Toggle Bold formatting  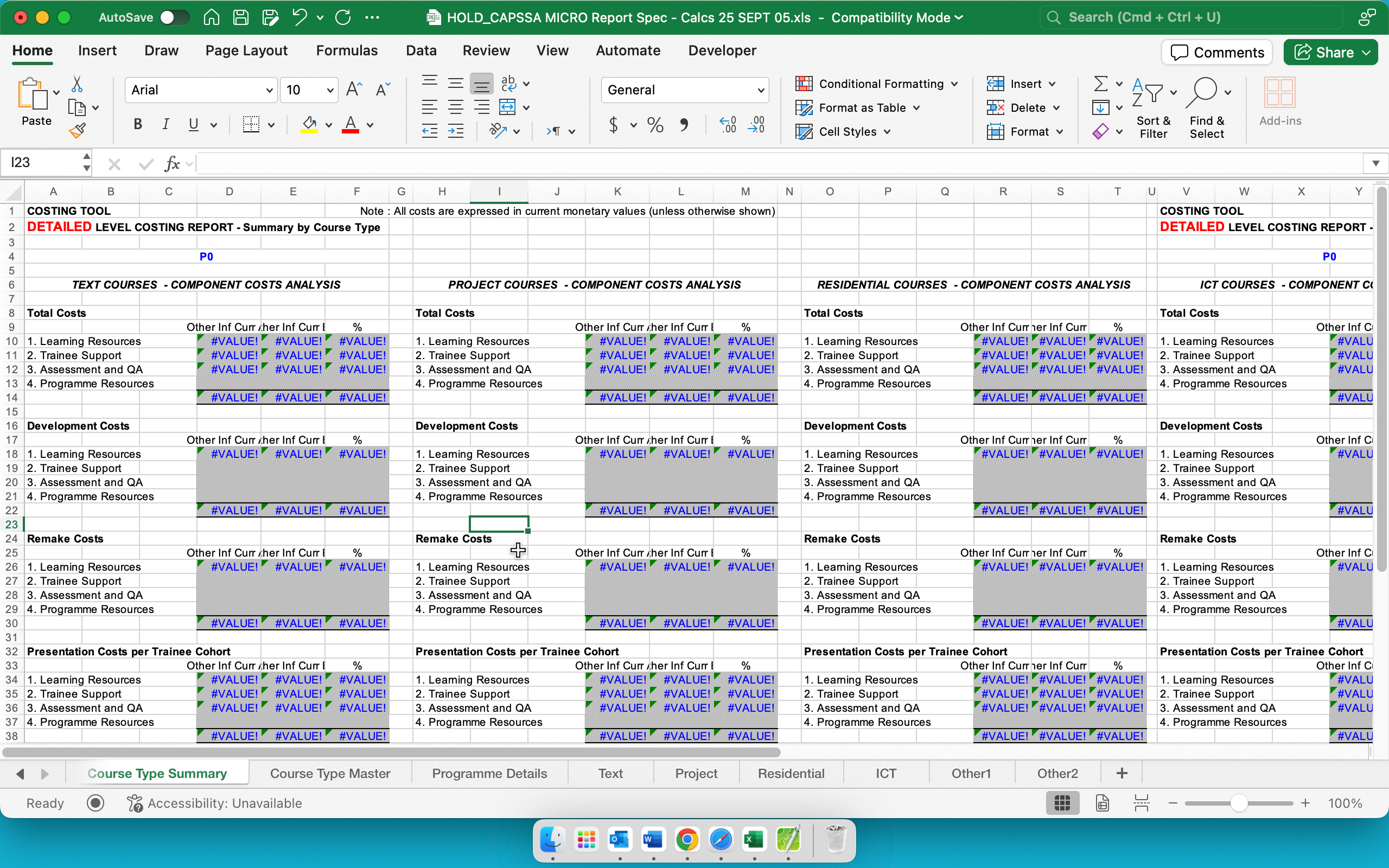coord(138,125)
